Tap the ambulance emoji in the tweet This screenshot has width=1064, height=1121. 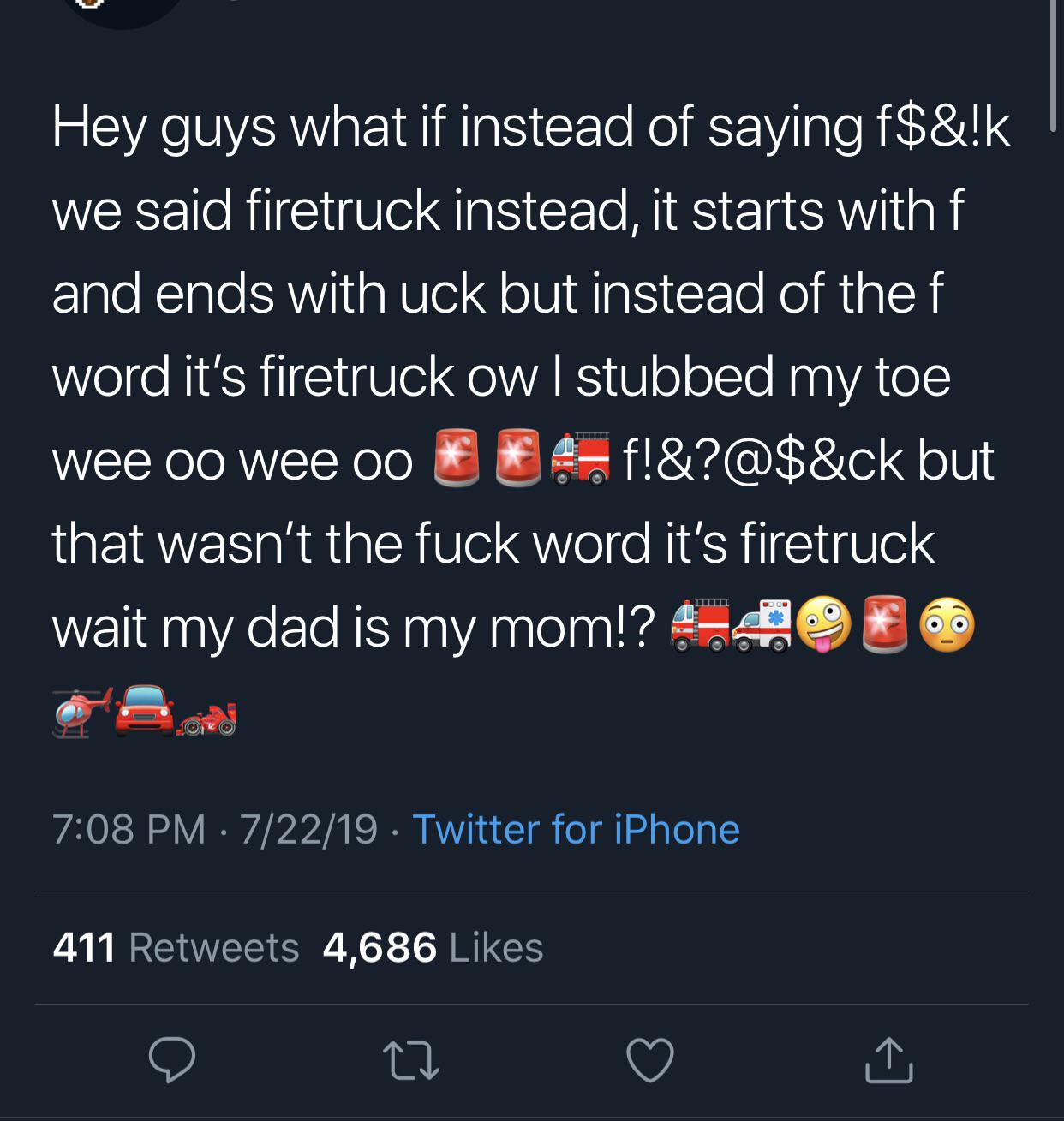click(762, 627)
